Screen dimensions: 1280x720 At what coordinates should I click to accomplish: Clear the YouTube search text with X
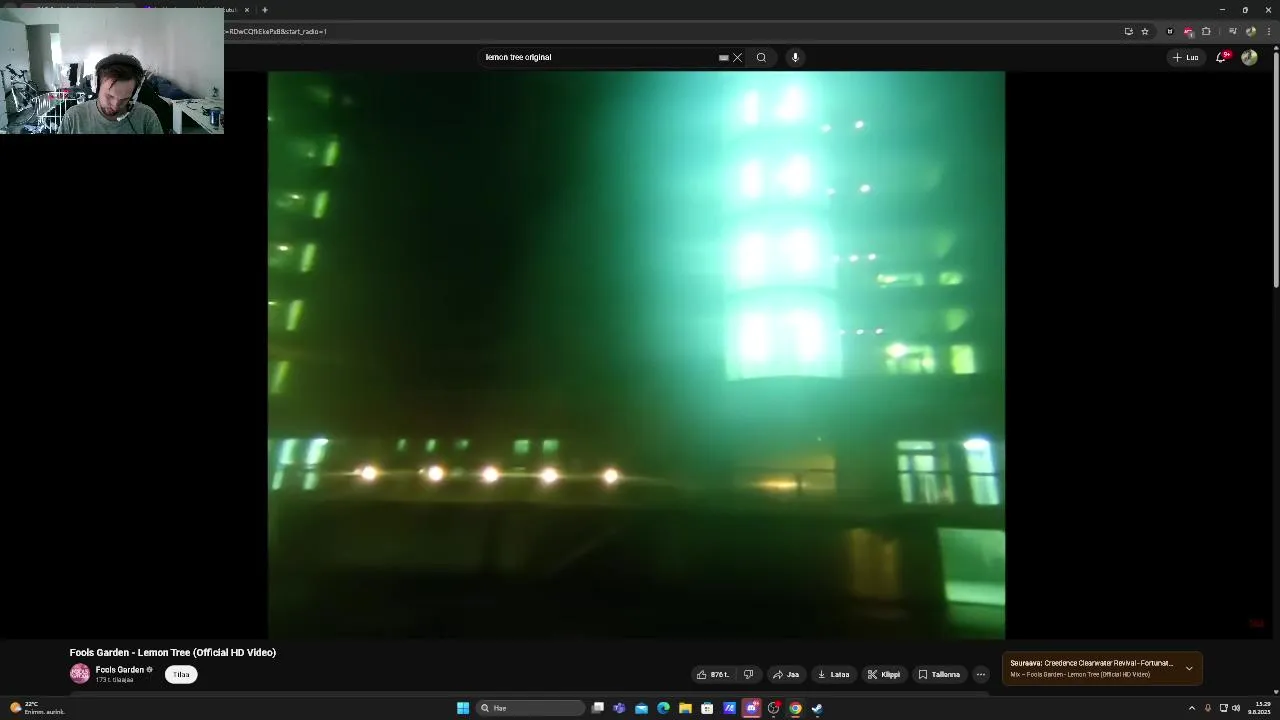coord(738,57)
